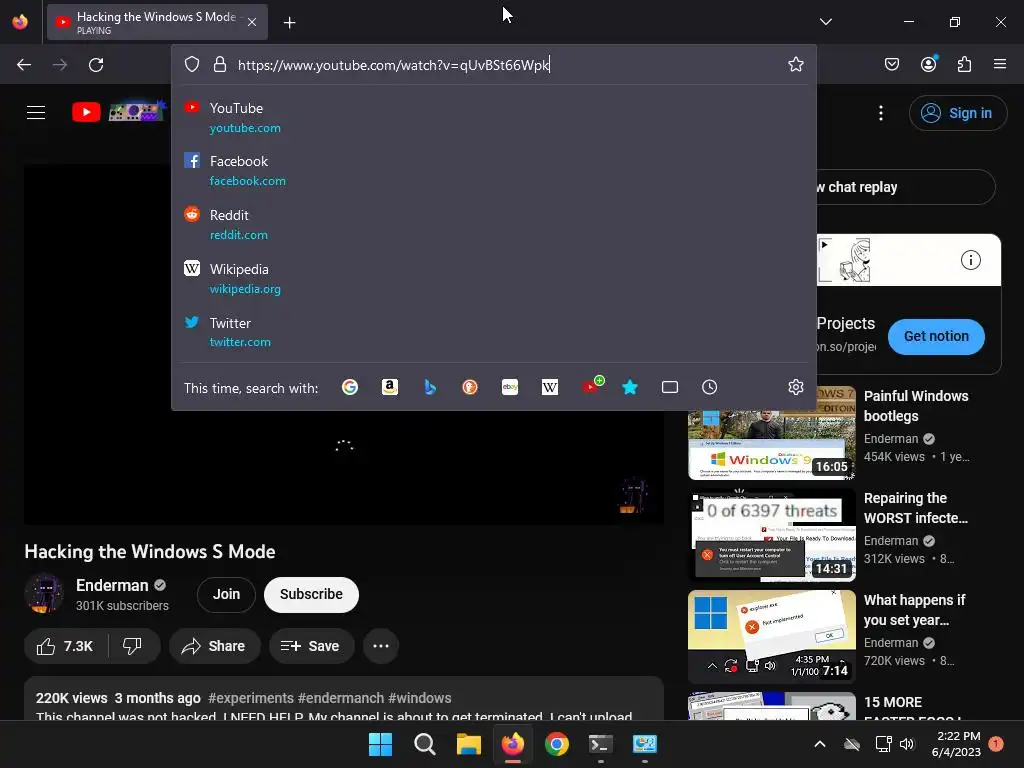The height and width of the screenshot is (768, 1024).
Task: Open the ad info circle icon
Action: point(970,260)
